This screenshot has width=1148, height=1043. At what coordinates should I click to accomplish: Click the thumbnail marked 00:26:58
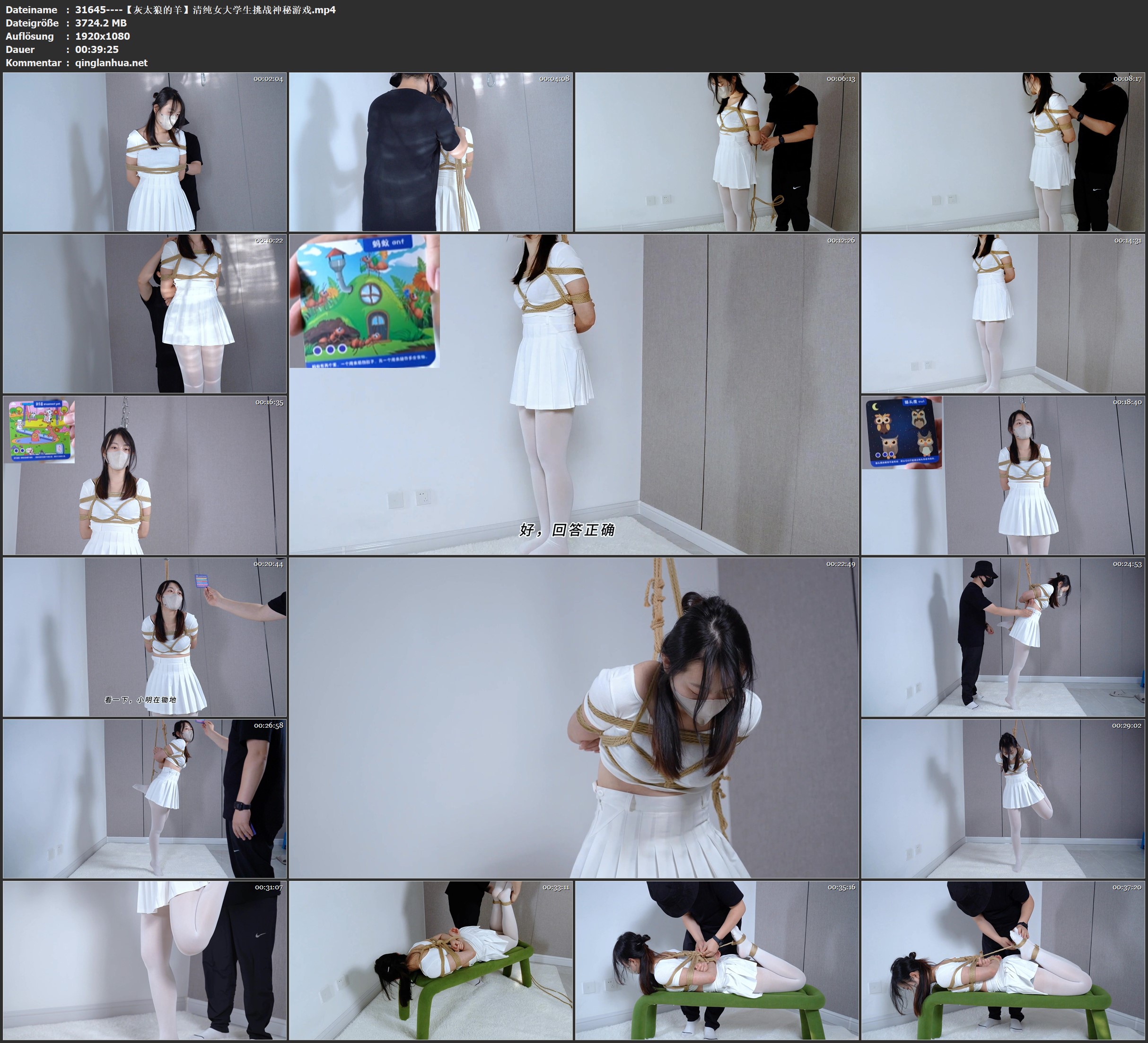coord(145,799)
